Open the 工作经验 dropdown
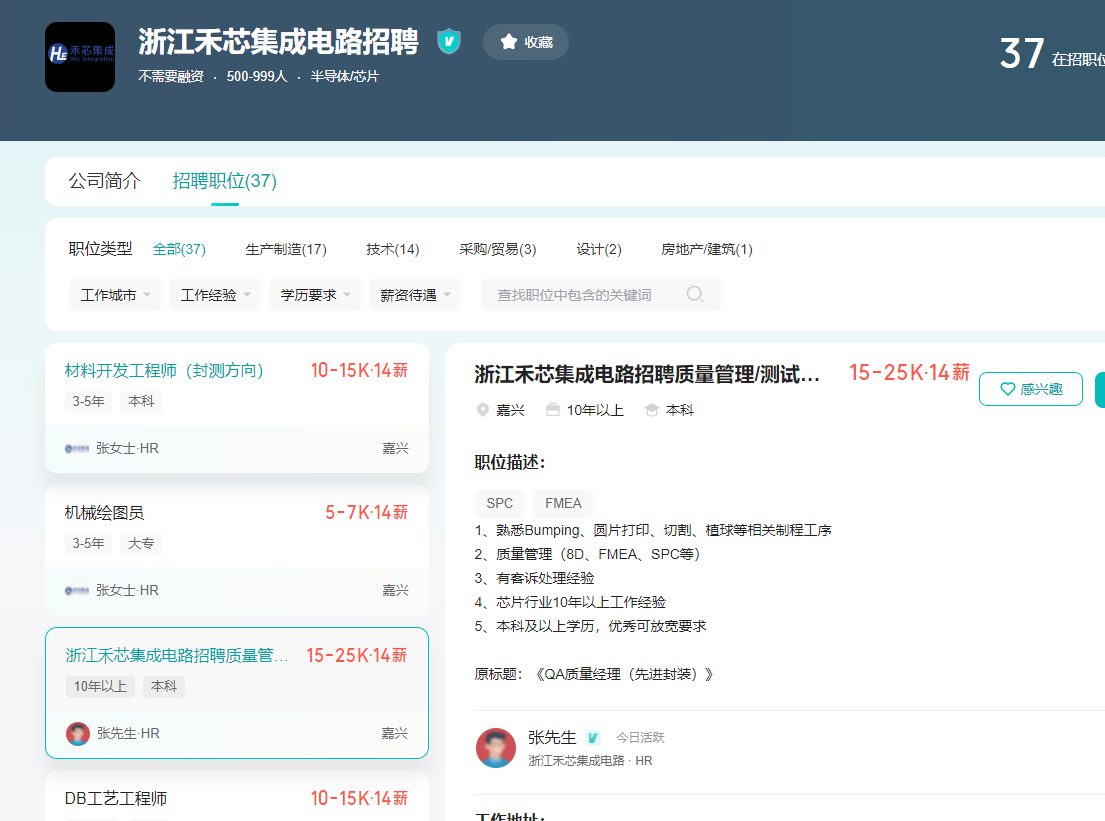The width and height of the screenshot is (1105, 821). click(215, 295)
